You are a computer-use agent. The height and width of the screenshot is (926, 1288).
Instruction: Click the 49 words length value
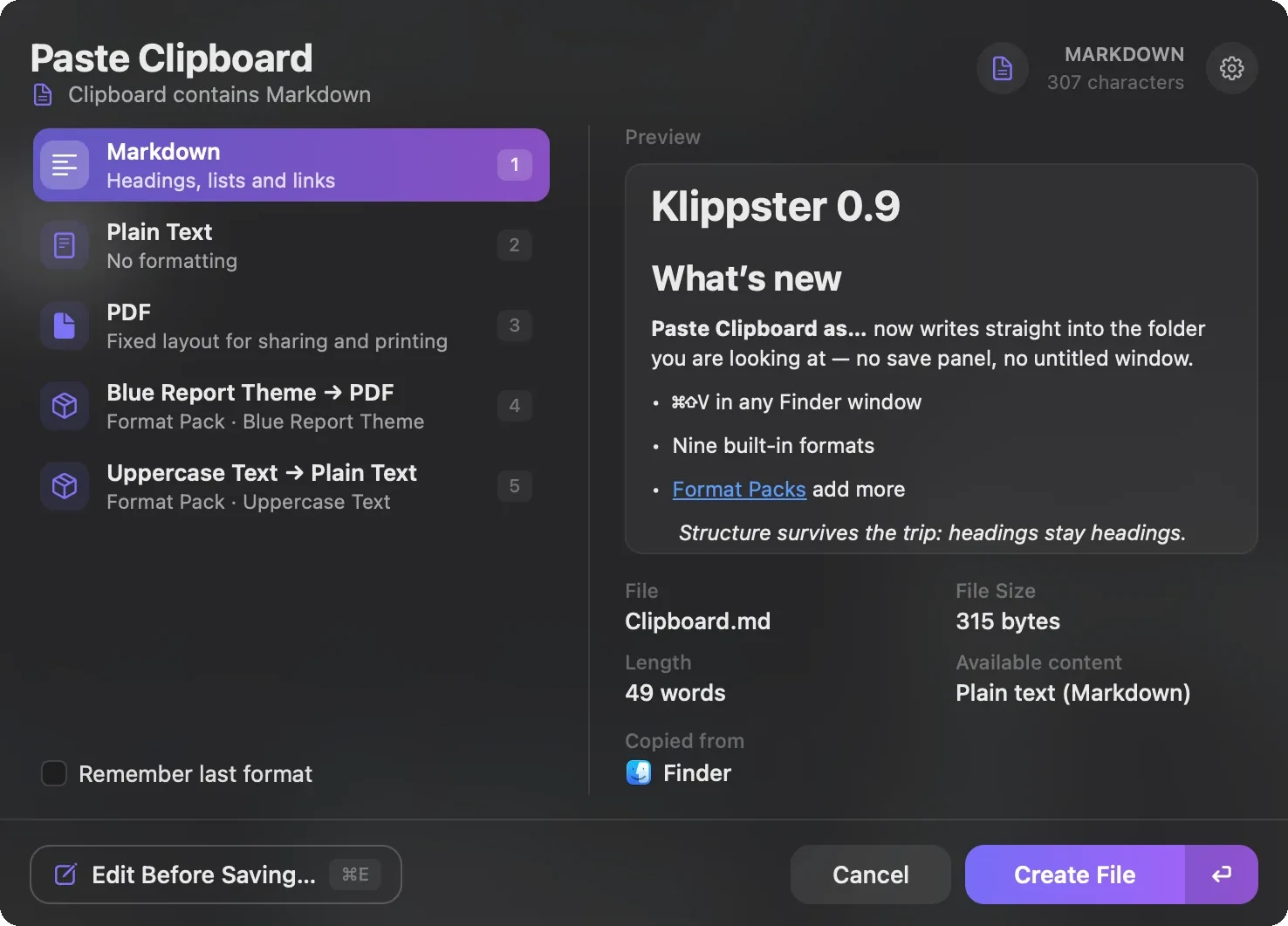click(675, 692)
